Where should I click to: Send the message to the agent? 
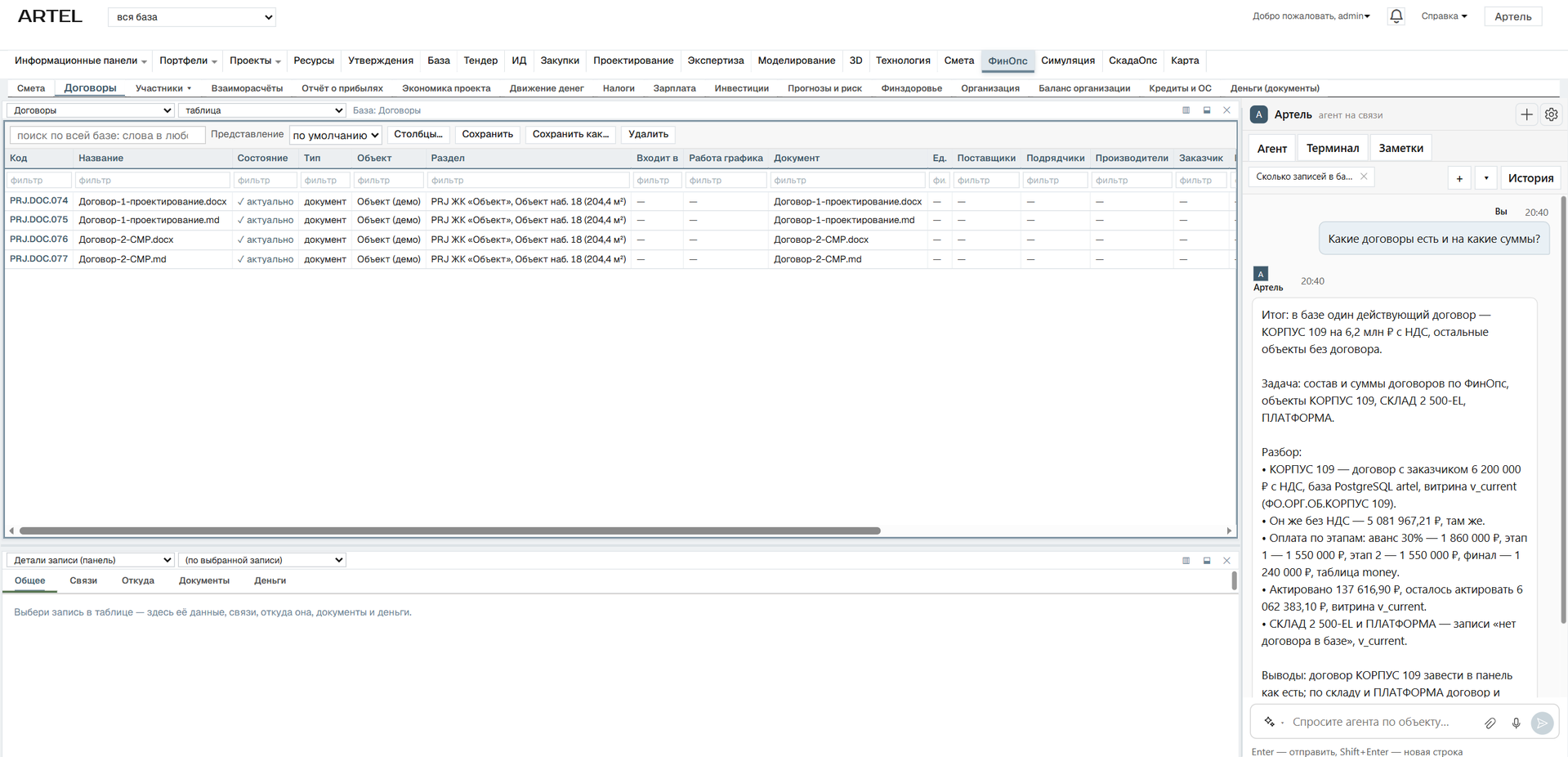click(x=1542, y=723)
